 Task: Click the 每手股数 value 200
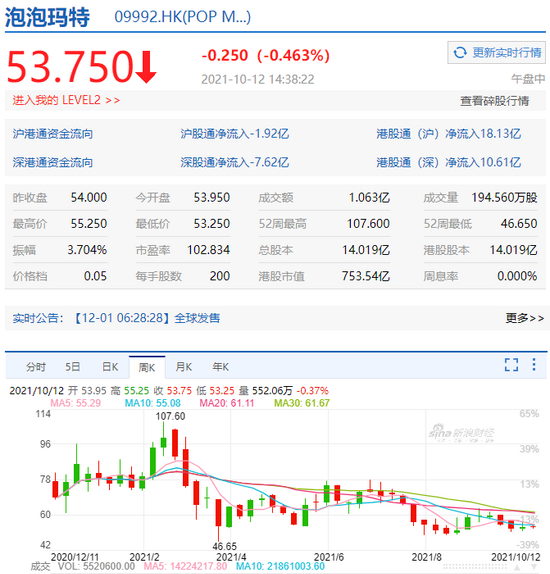(x=220, y=276)
